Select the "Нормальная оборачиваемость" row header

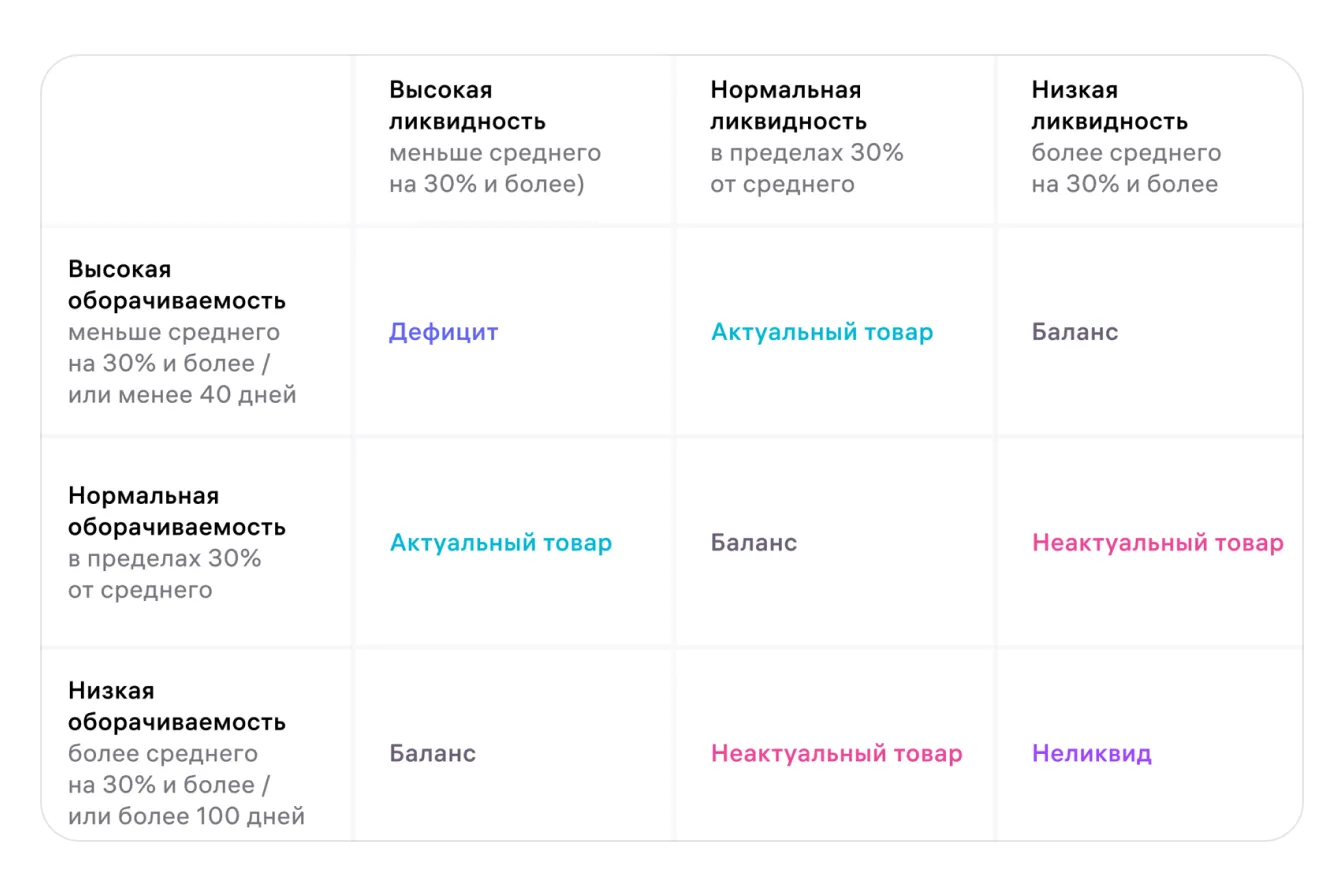(176, 511)
